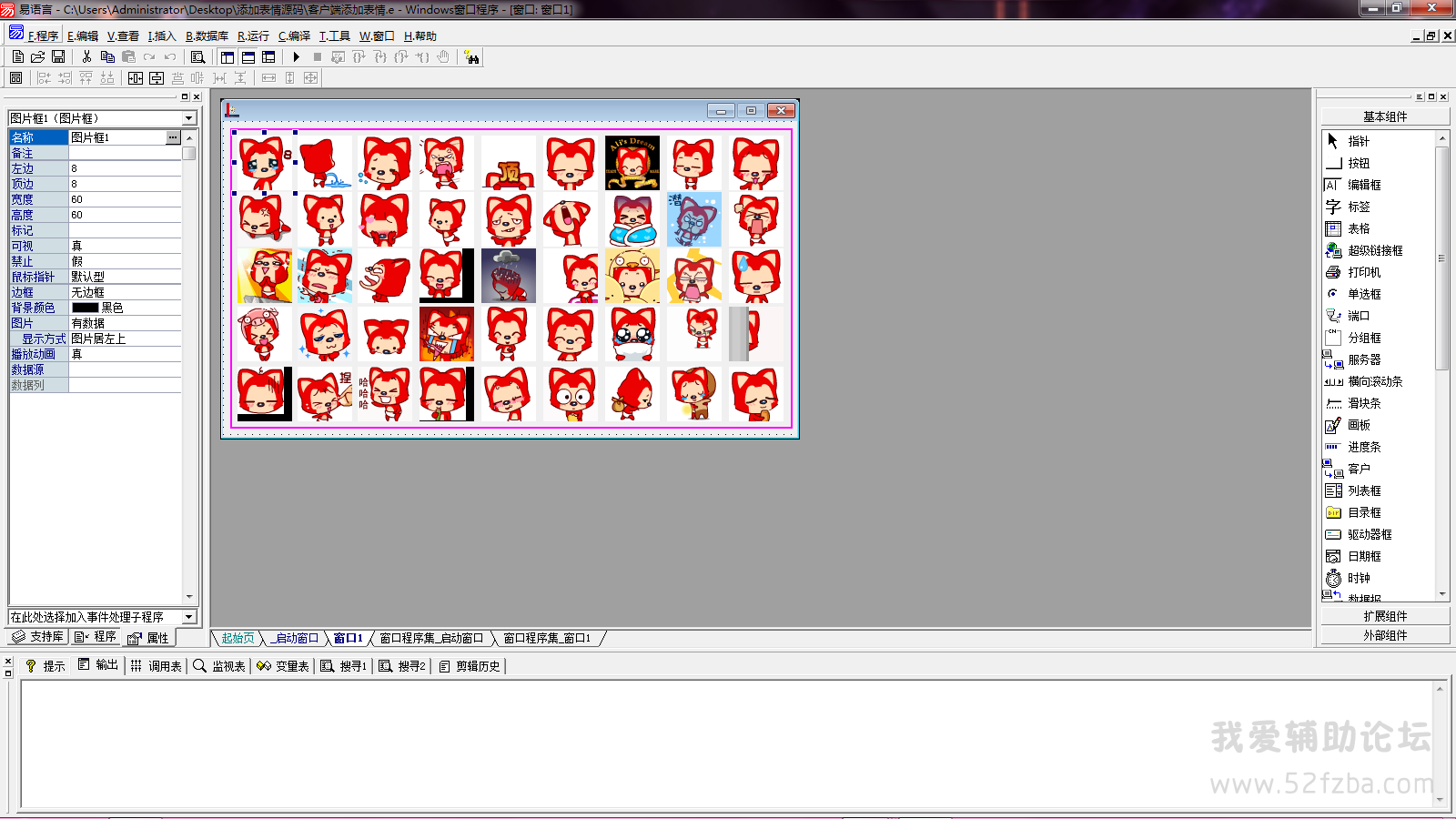Viewport: 1456px width, 819px height.
Task: Open the 剪辑历史 clipboard history tab
Action: pos(470,666)
